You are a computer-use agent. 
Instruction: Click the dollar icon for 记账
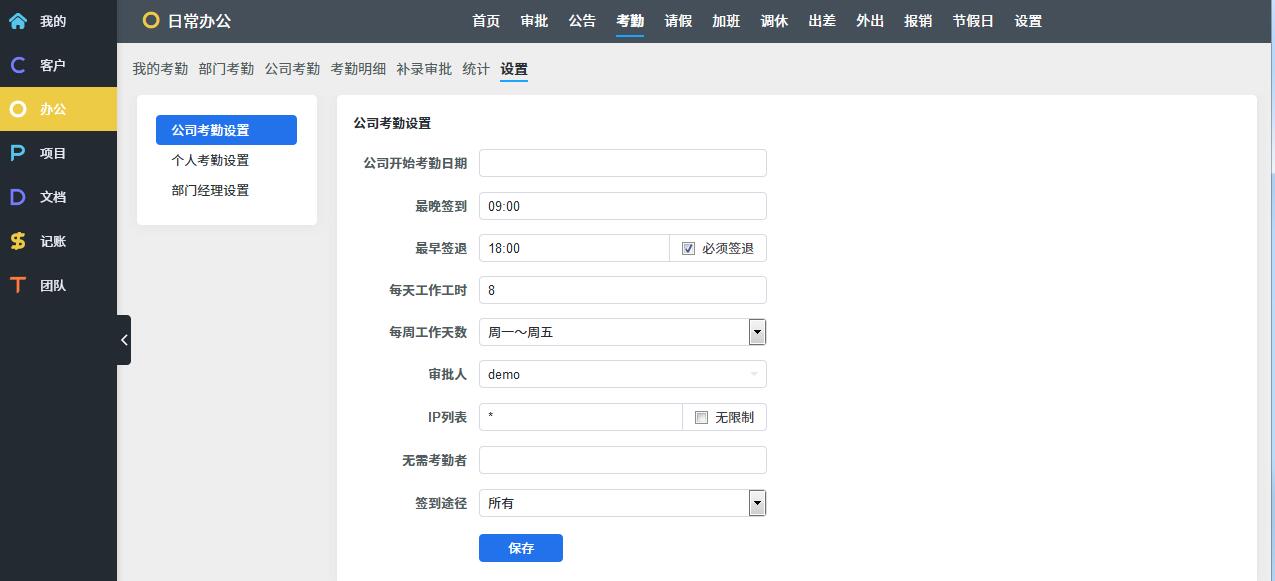(17, 241)
